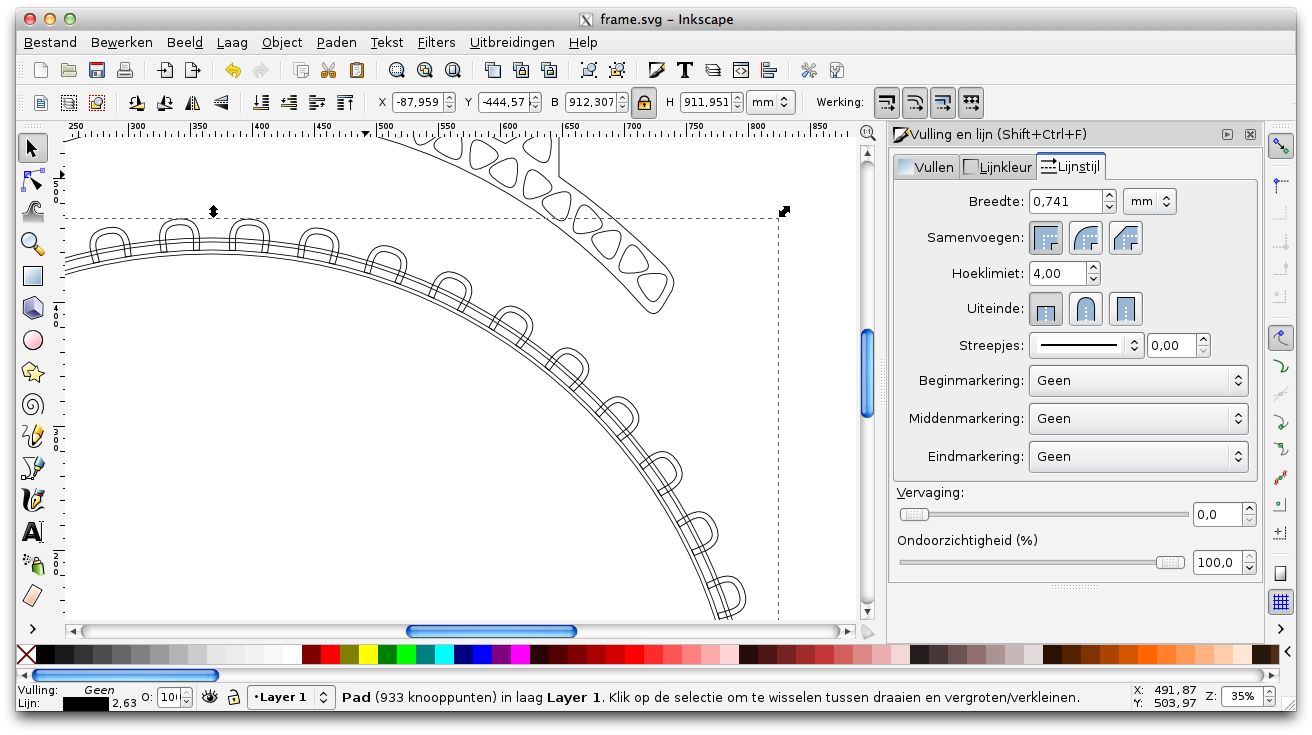The image size is (1312, 735).
Task: Select the Node editing tool
Action: pyautogui.click(x=32, y=180)
